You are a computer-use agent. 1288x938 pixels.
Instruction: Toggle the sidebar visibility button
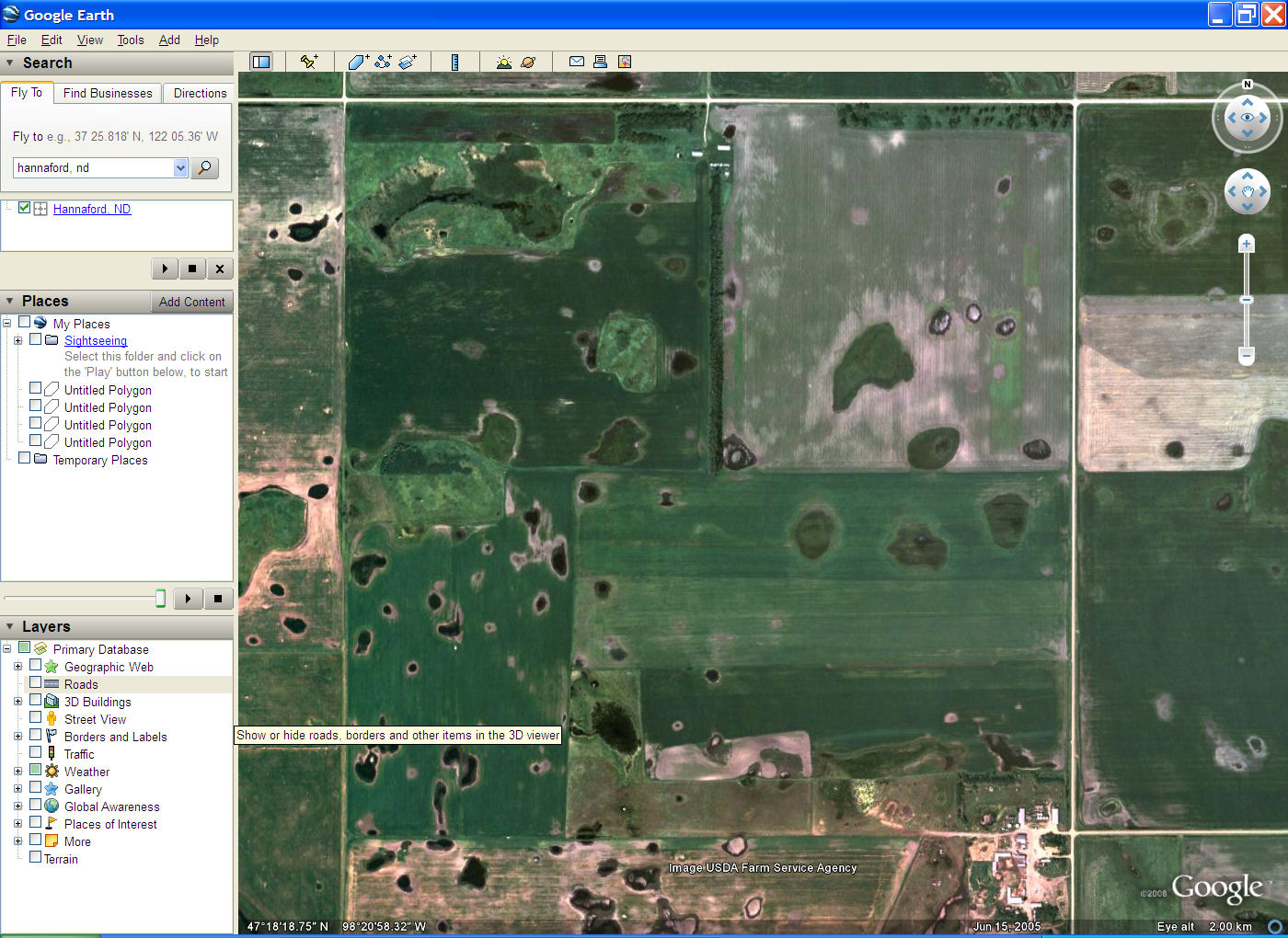(x=261, y=62)
